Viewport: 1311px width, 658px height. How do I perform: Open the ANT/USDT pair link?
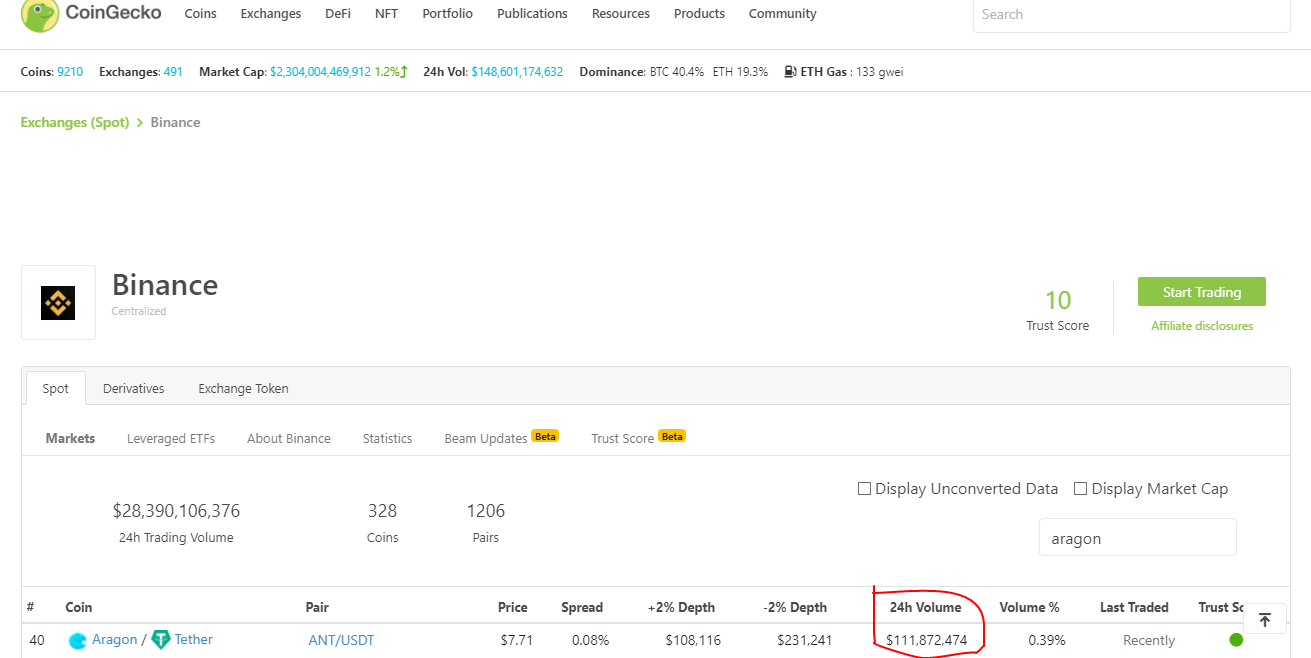pyautogui.click(x=341, y=640)
